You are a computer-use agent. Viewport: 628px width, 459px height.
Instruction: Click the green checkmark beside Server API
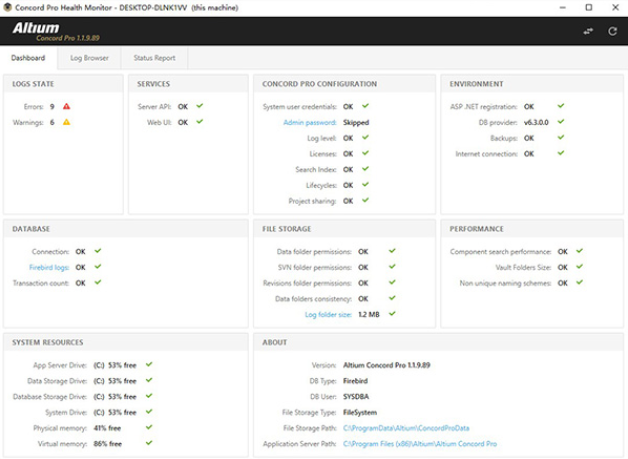(200, 106)
